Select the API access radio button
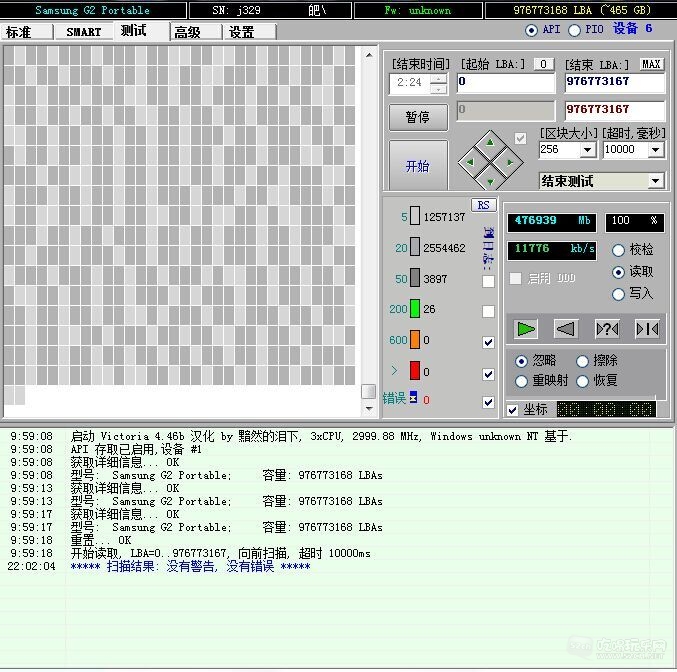 pyautogui.click(x=531, y=30)
